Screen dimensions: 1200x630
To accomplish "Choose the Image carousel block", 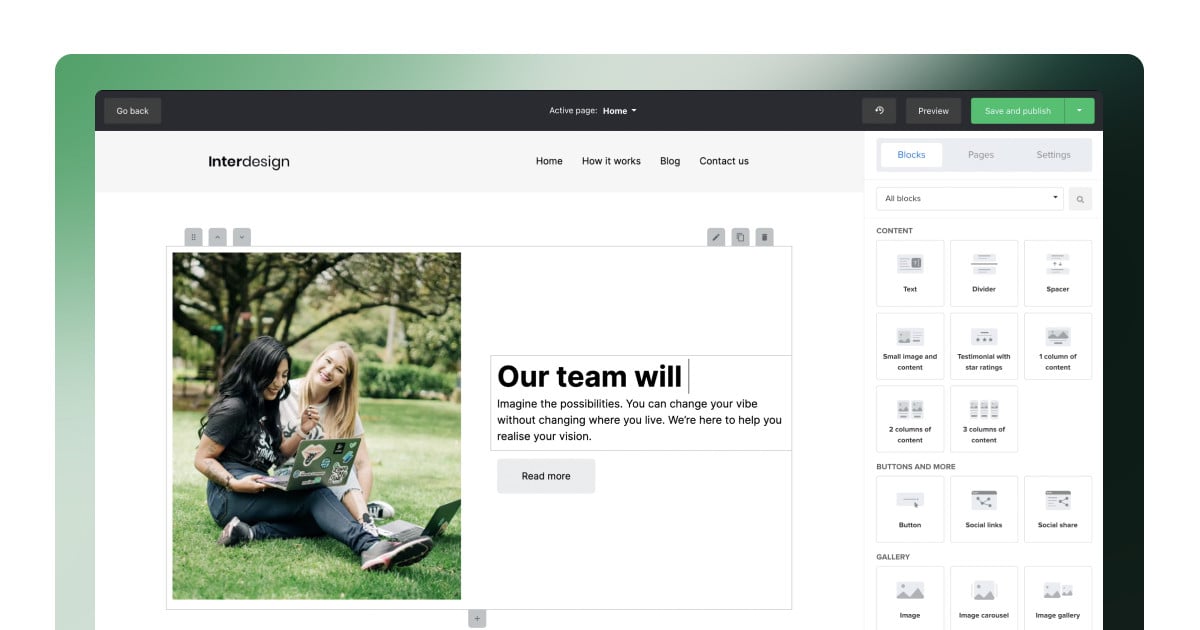I will point(984,598).
